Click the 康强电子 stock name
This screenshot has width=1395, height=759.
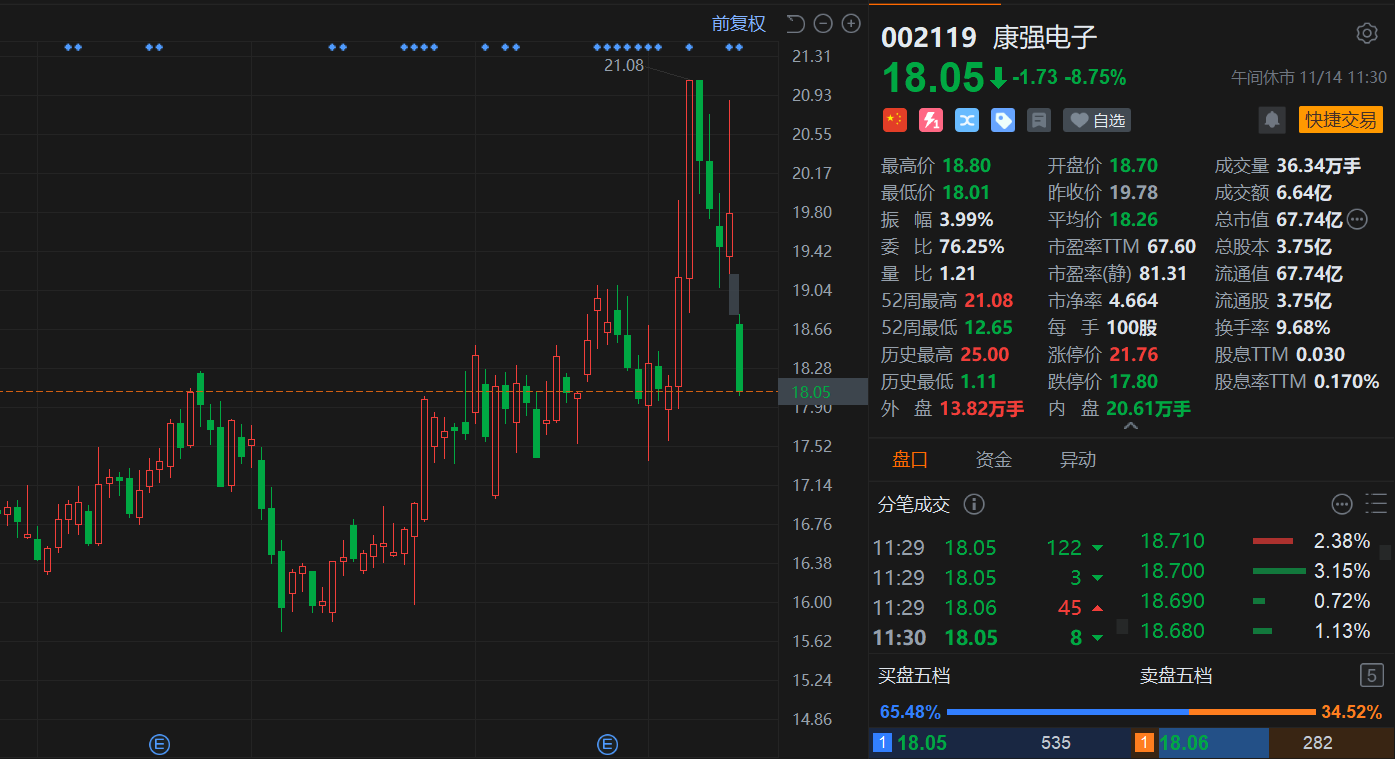[1045, 38]
